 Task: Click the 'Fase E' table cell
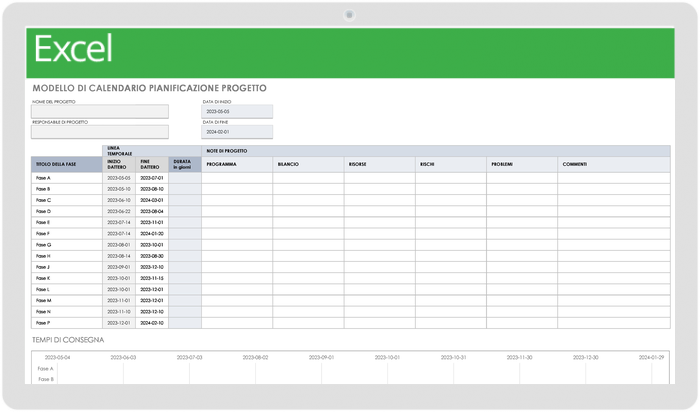[67, 223]
